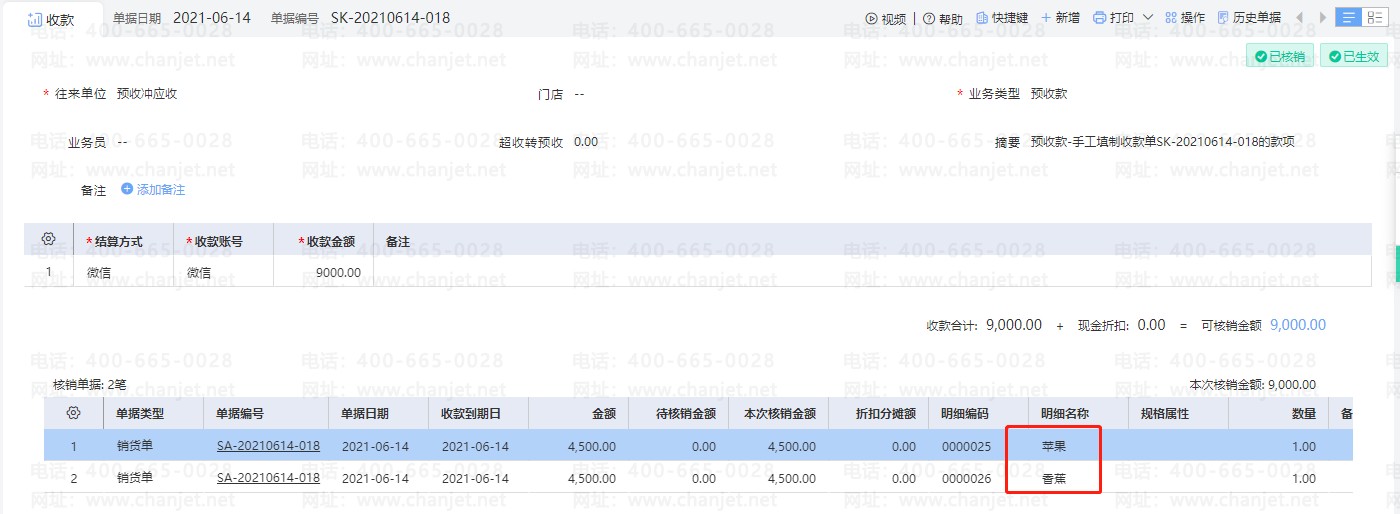This screenshot has height=514, width=1400.
Task: Click the 9000.00 收款金额 cell
Action: pyautogui.click(x=324, y=272)
